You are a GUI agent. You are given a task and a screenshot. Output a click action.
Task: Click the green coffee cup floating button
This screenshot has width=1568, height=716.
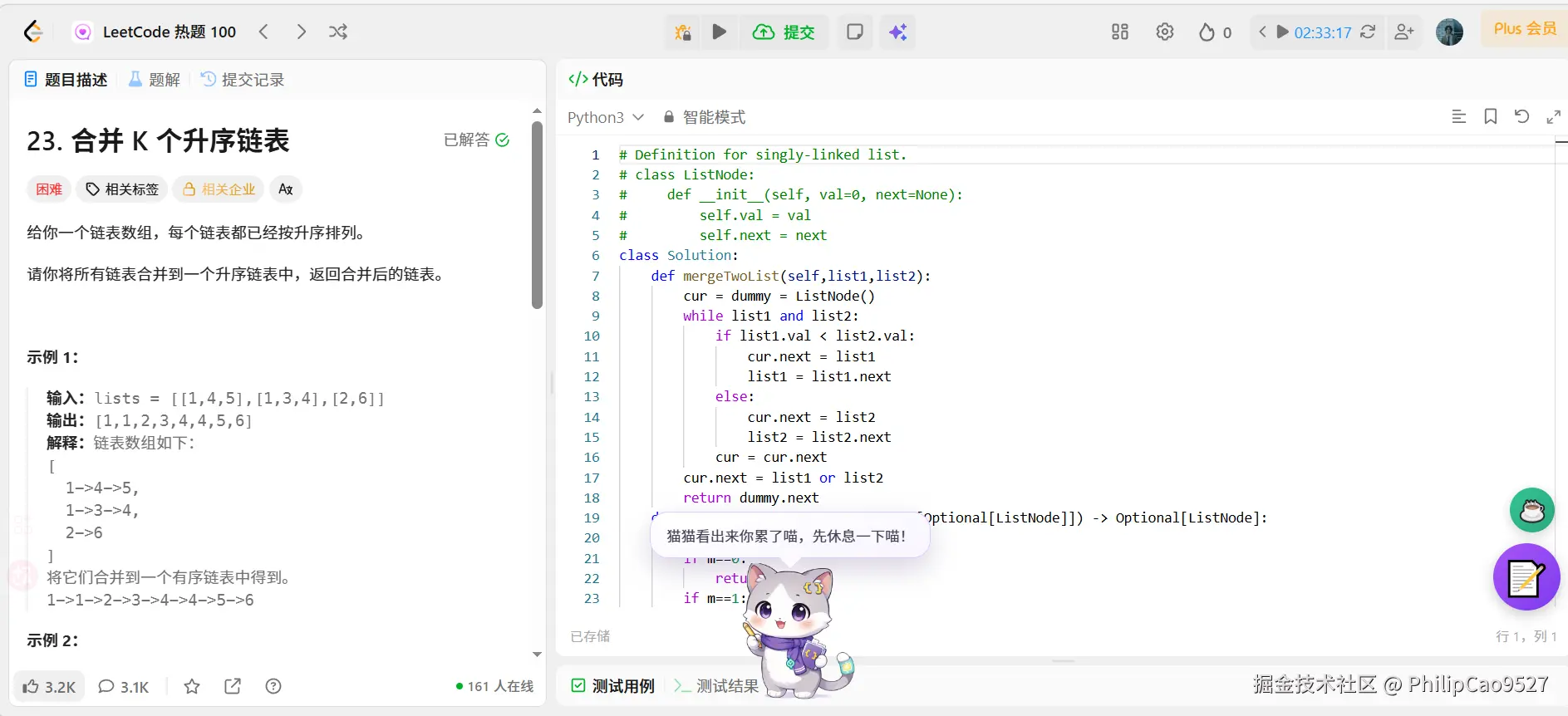(x=1531, y=510)
